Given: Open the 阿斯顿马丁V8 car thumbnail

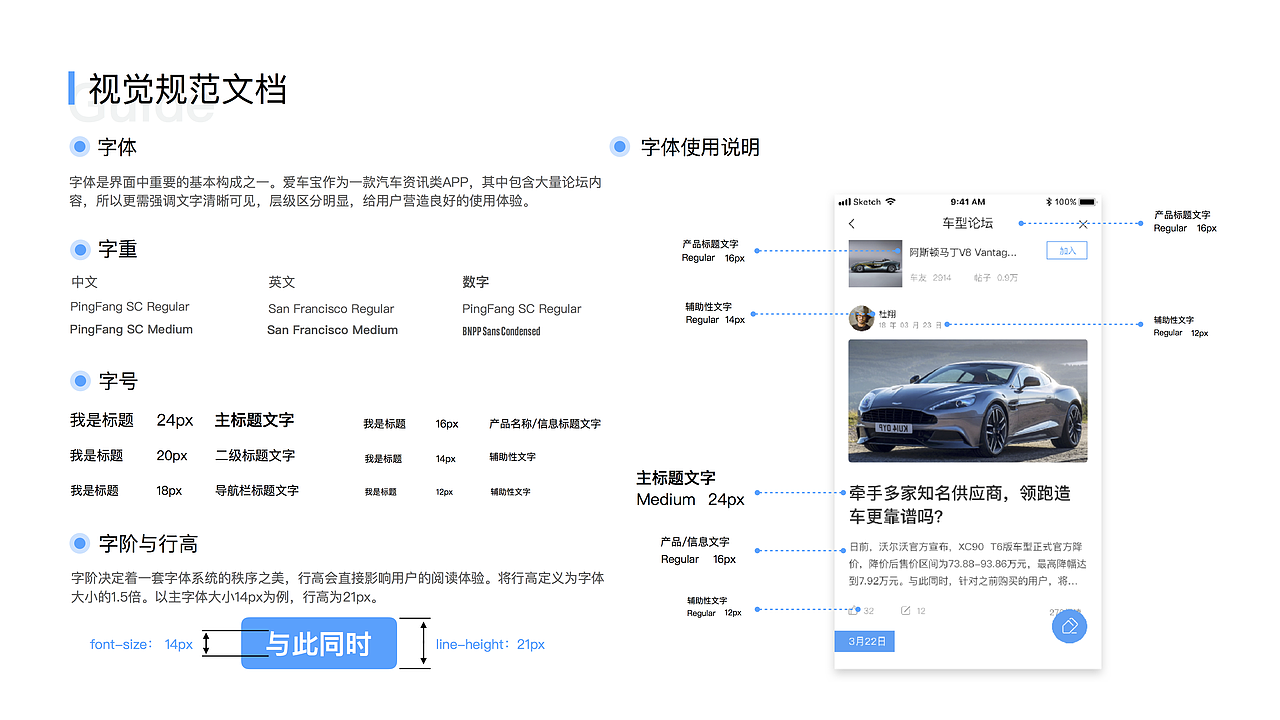Looking at the screenshot, I should [875, 263].
